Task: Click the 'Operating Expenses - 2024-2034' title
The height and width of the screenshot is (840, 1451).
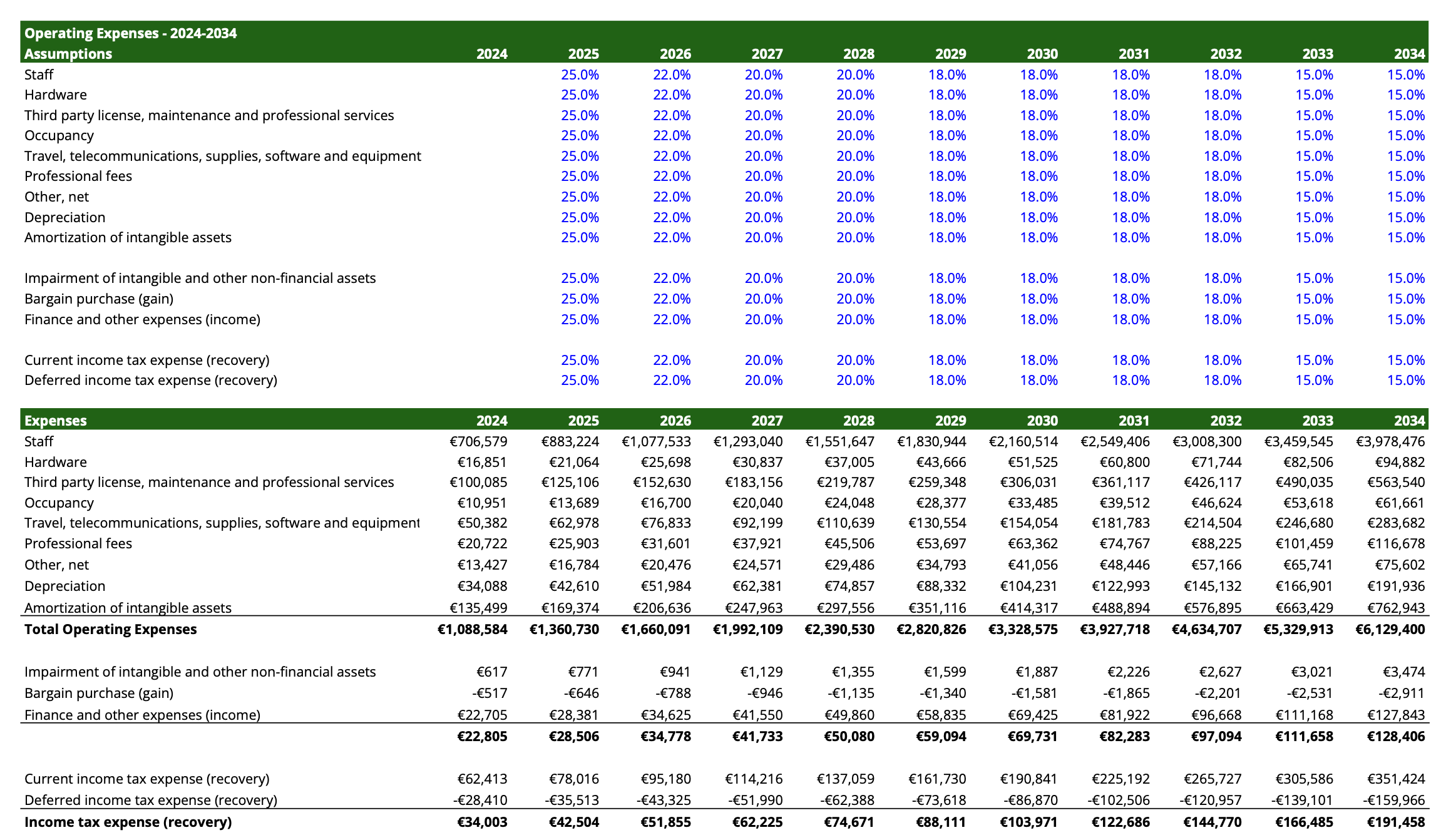Action: point(130,33)
